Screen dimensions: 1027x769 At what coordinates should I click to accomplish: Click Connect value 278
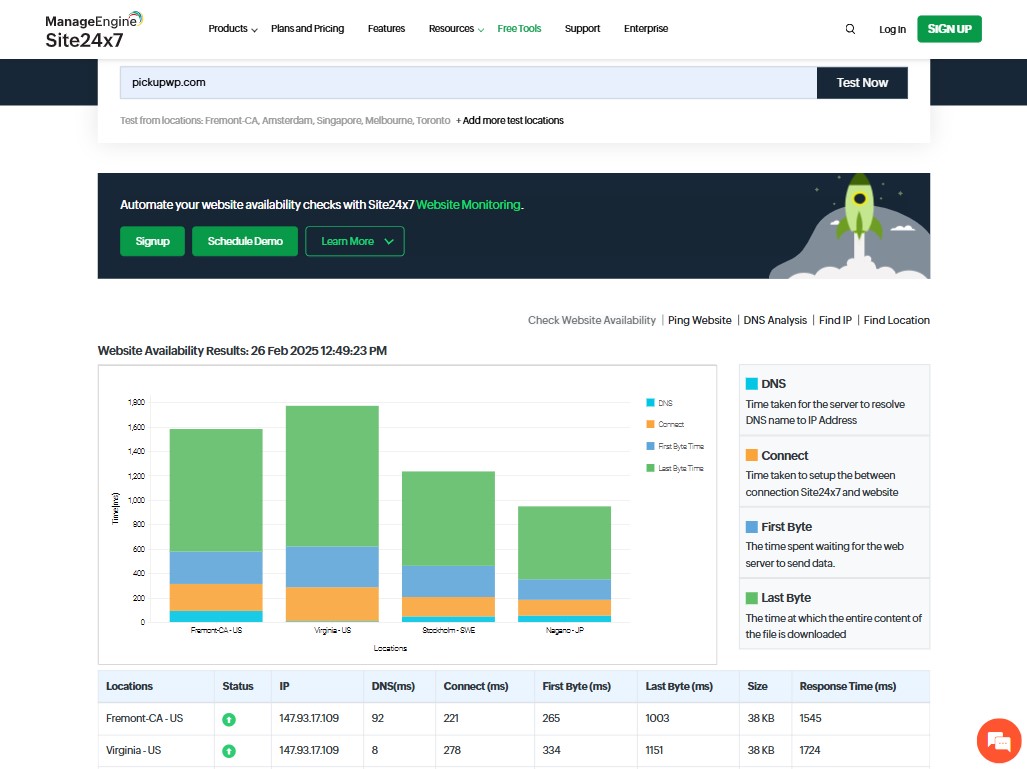point(452,751)
